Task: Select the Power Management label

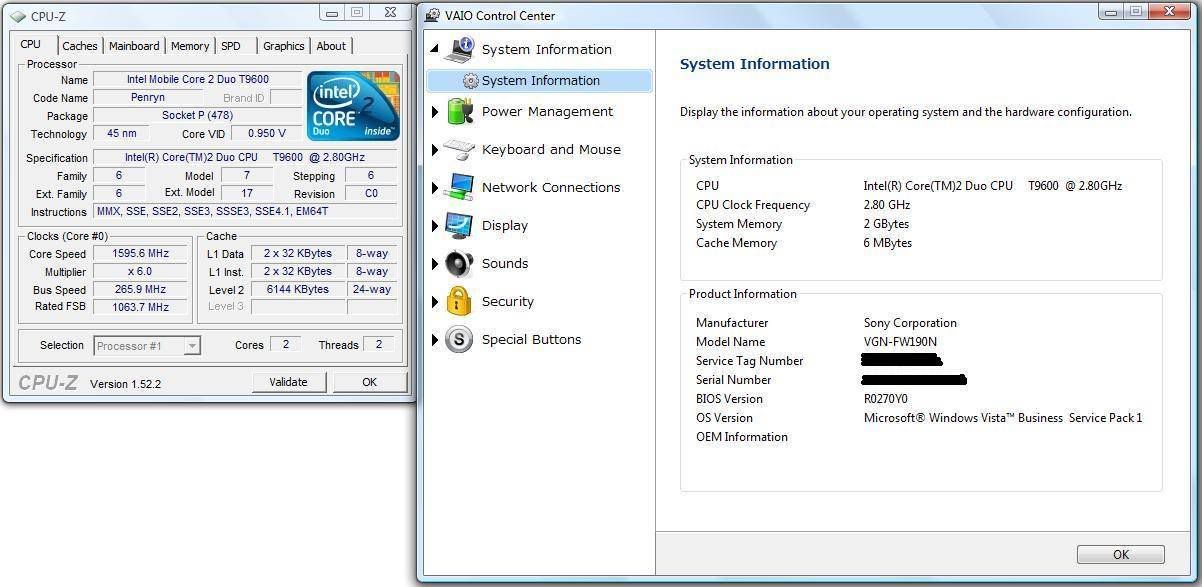Action: tap(547, 111)
